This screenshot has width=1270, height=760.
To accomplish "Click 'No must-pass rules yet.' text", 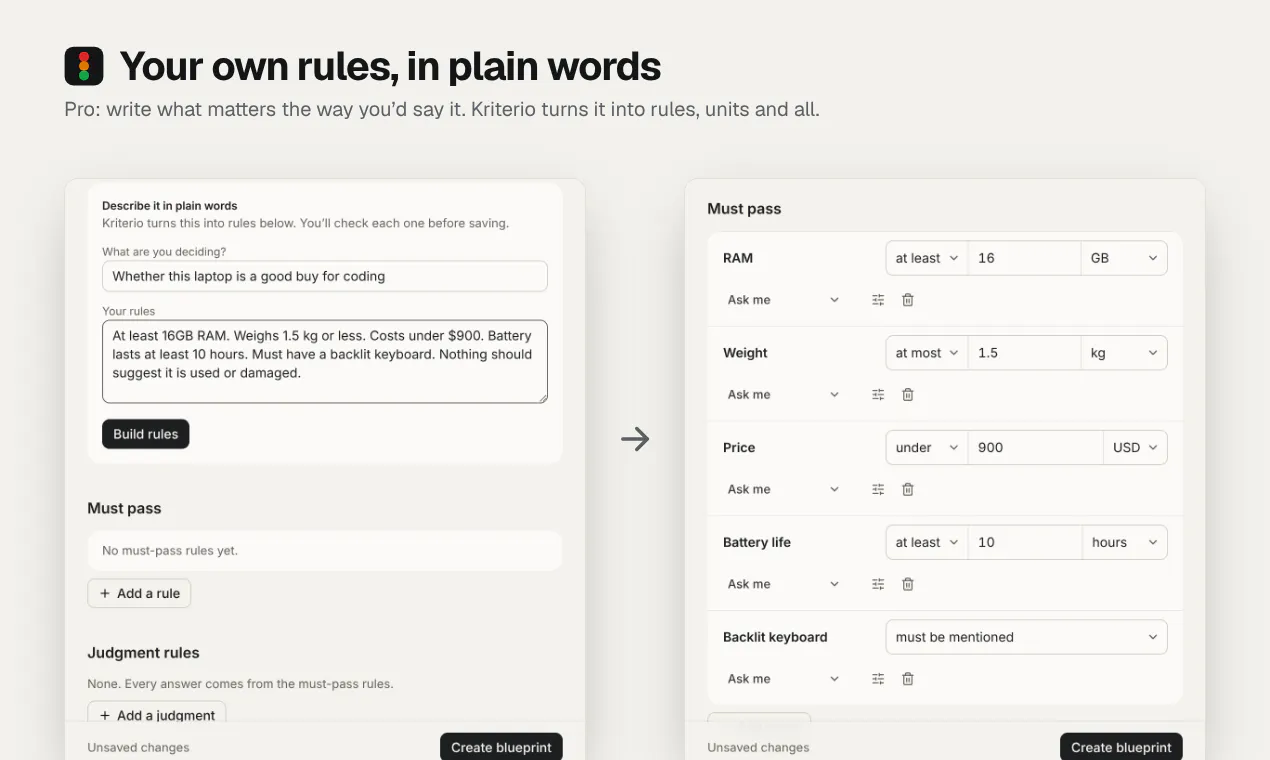I will 170,551.
